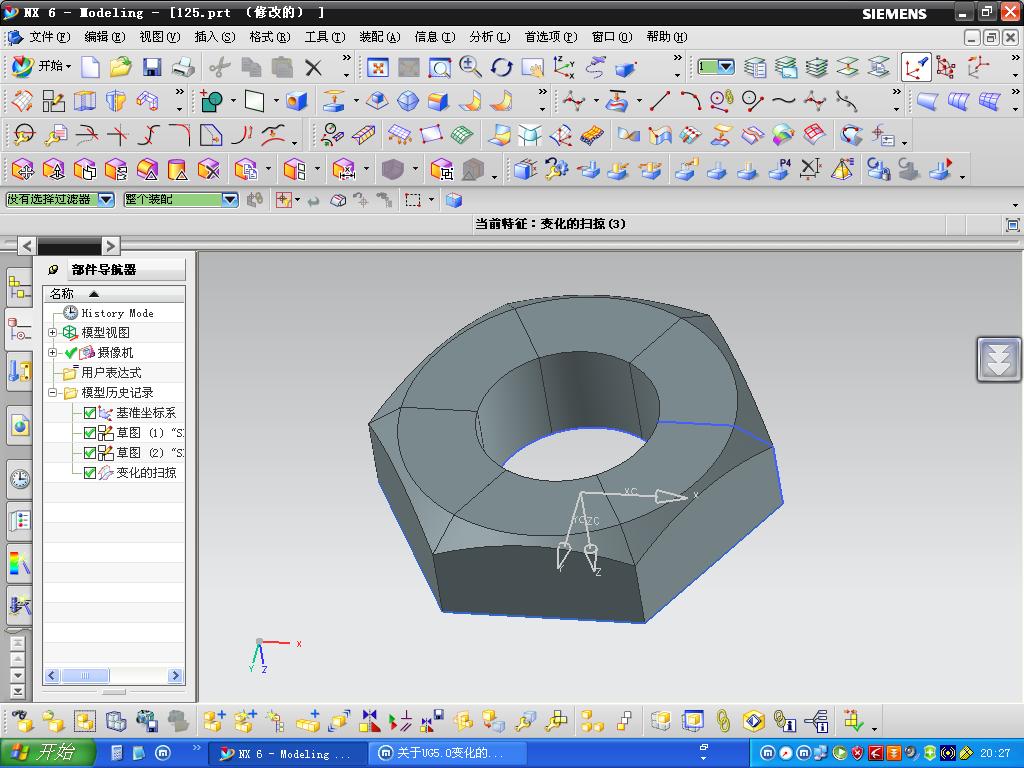Click the left arrow above the navigator
The height and width of the screenshot is (768, 1024).
coord(27,246)
